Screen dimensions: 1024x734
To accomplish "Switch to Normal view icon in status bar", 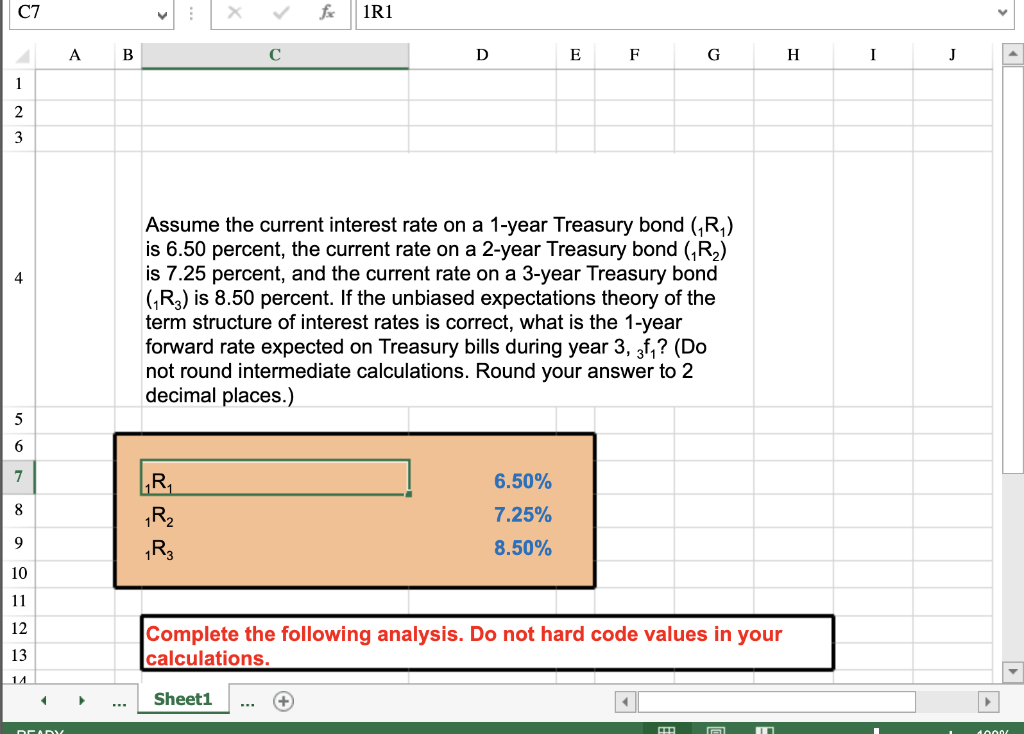I will 666,730.
